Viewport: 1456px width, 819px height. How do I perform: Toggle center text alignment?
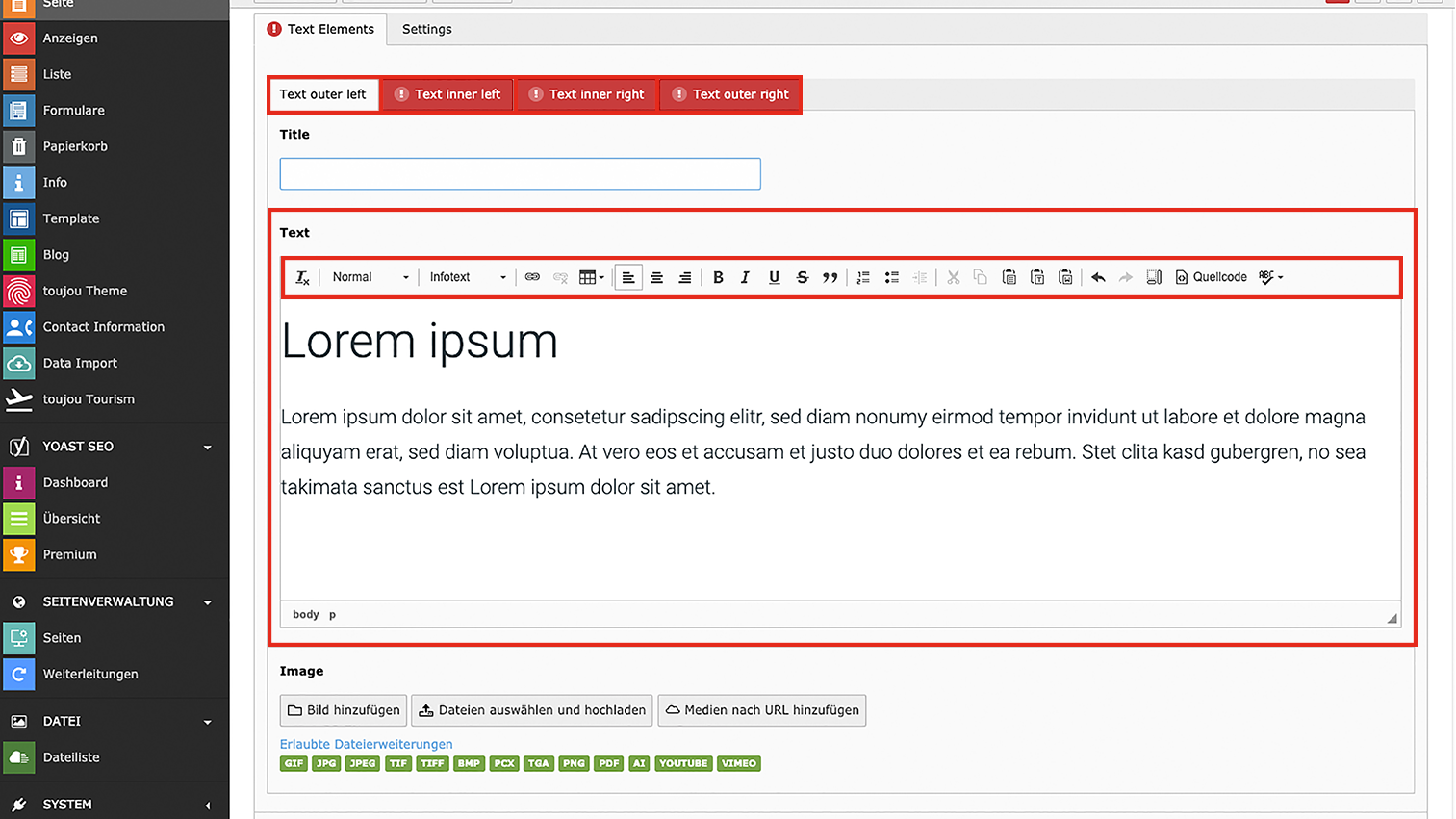(656, 277)
